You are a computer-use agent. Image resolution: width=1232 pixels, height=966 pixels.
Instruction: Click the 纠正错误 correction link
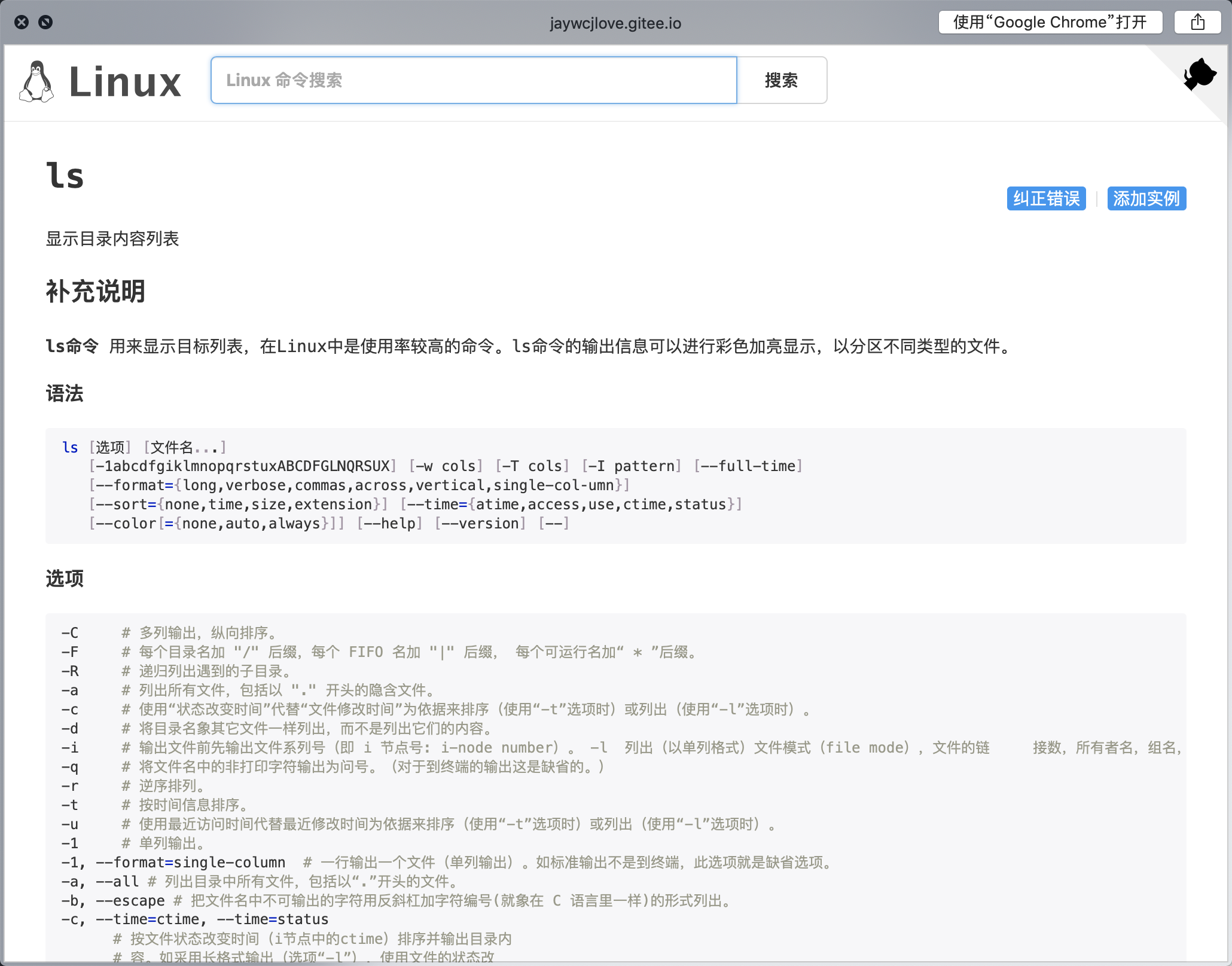tap(1046, 198)
